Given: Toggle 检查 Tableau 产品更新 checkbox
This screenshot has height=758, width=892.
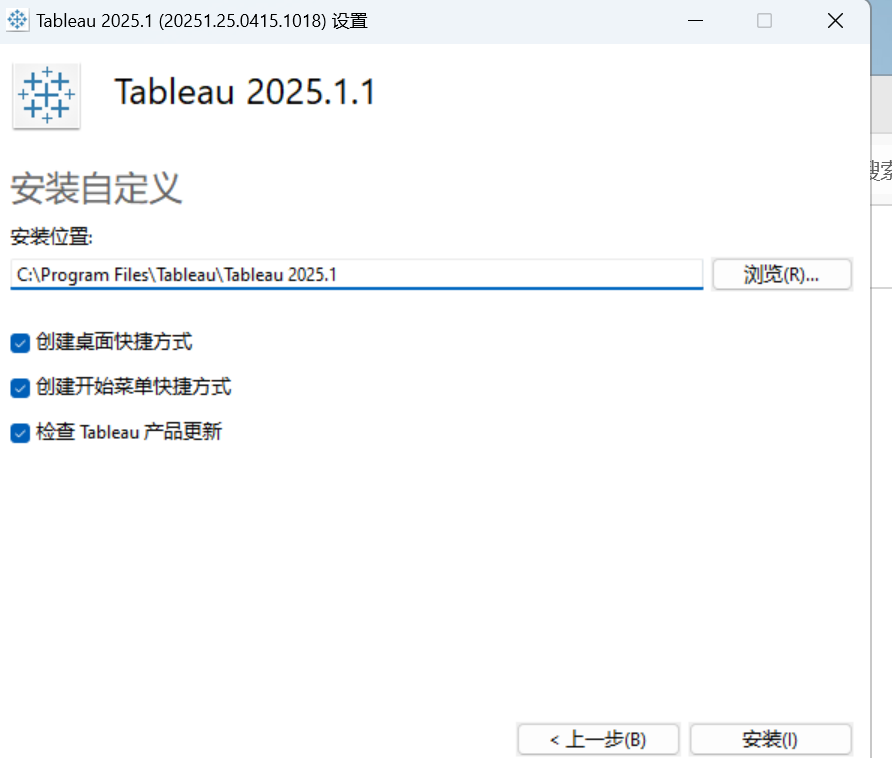Looking at the screenshot, I should click(20, 433).
